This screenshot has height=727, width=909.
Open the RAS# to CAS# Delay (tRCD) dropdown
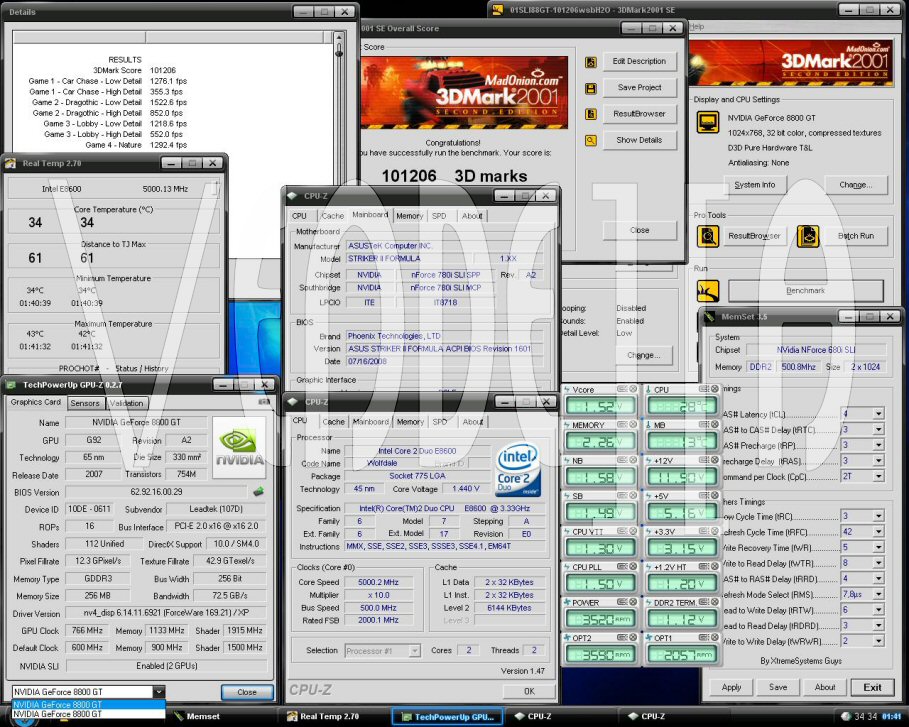tap(879, 430)
